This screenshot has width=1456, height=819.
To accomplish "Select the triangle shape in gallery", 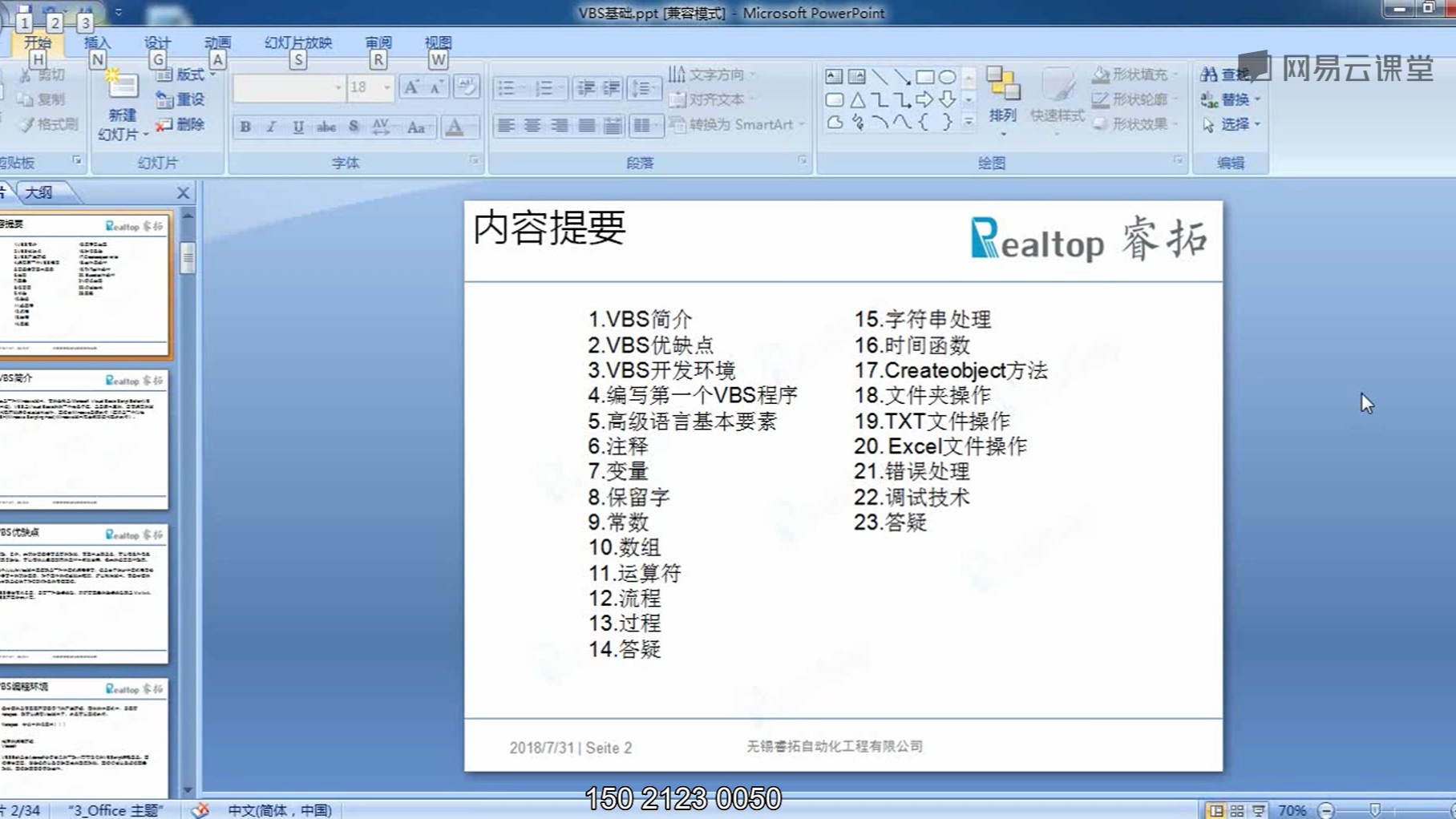I will 857,100.
